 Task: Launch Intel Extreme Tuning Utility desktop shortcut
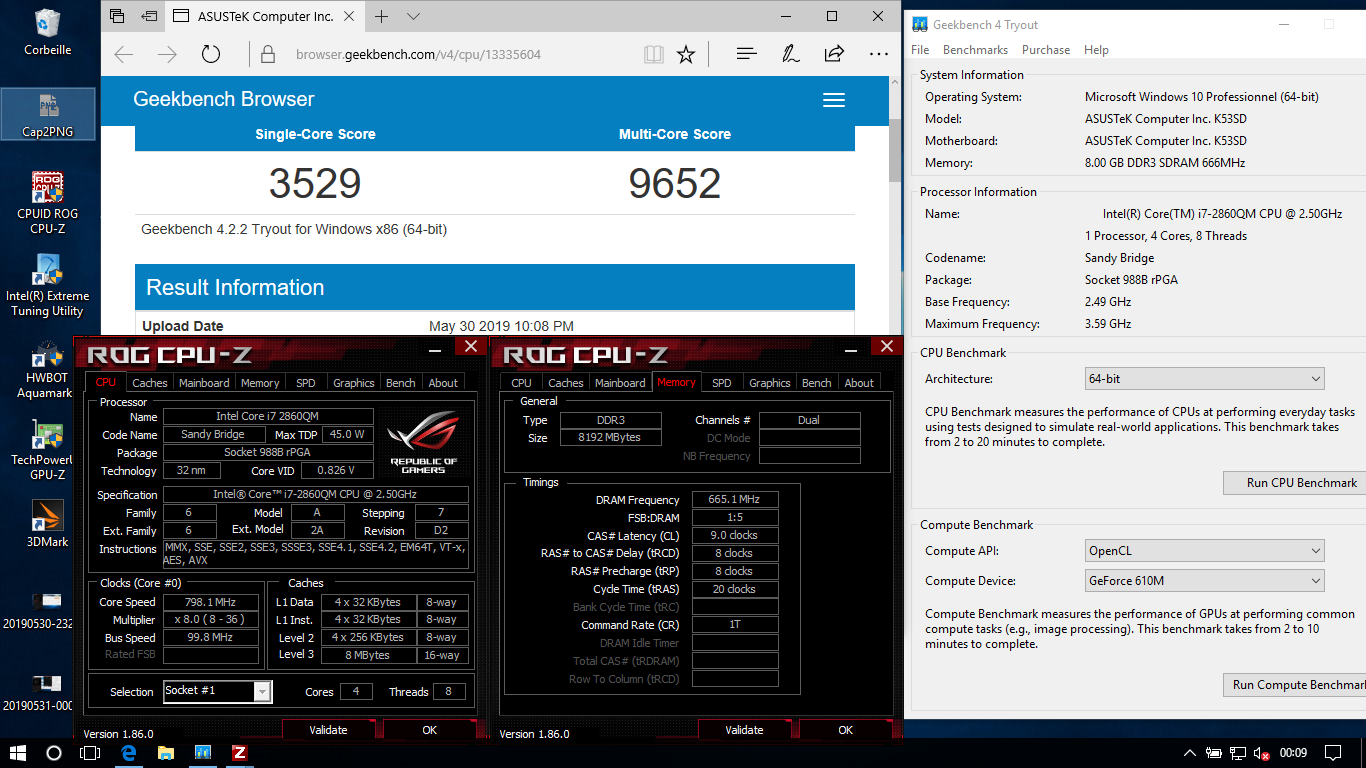(47, 286)
